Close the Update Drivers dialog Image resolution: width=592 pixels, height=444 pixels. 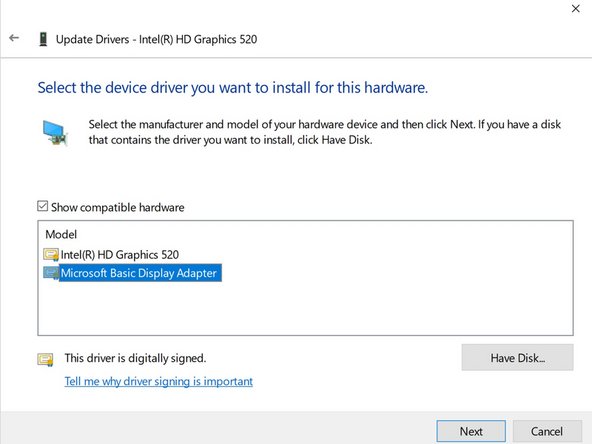click(575, 9)
